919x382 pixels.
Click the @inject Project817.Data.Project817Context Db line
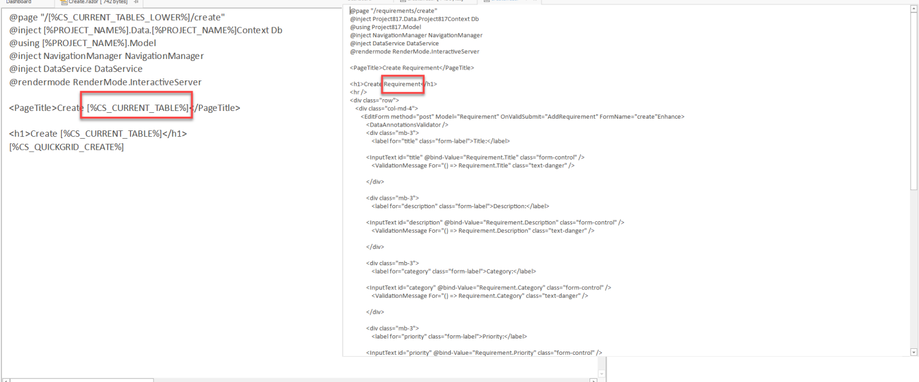[414, 19]
